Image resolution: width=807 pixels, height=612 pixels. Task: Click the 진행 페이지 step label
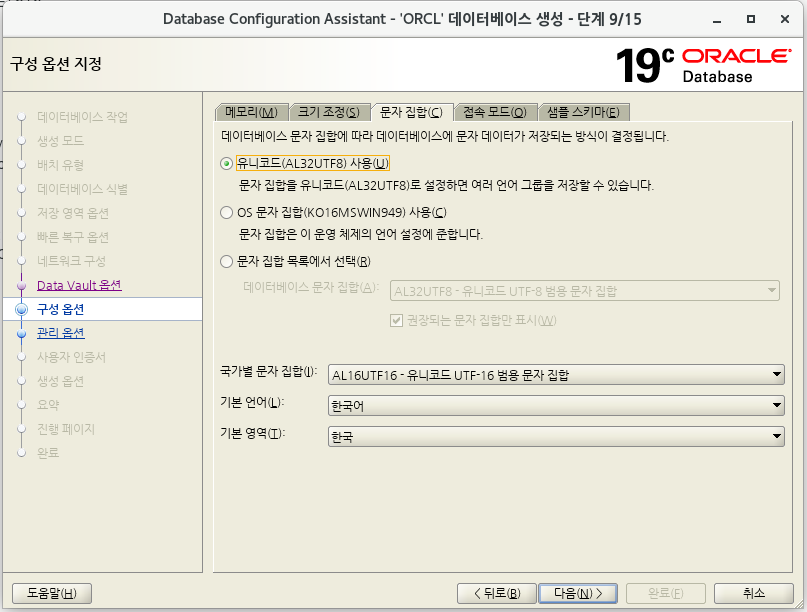pos(66,429)
